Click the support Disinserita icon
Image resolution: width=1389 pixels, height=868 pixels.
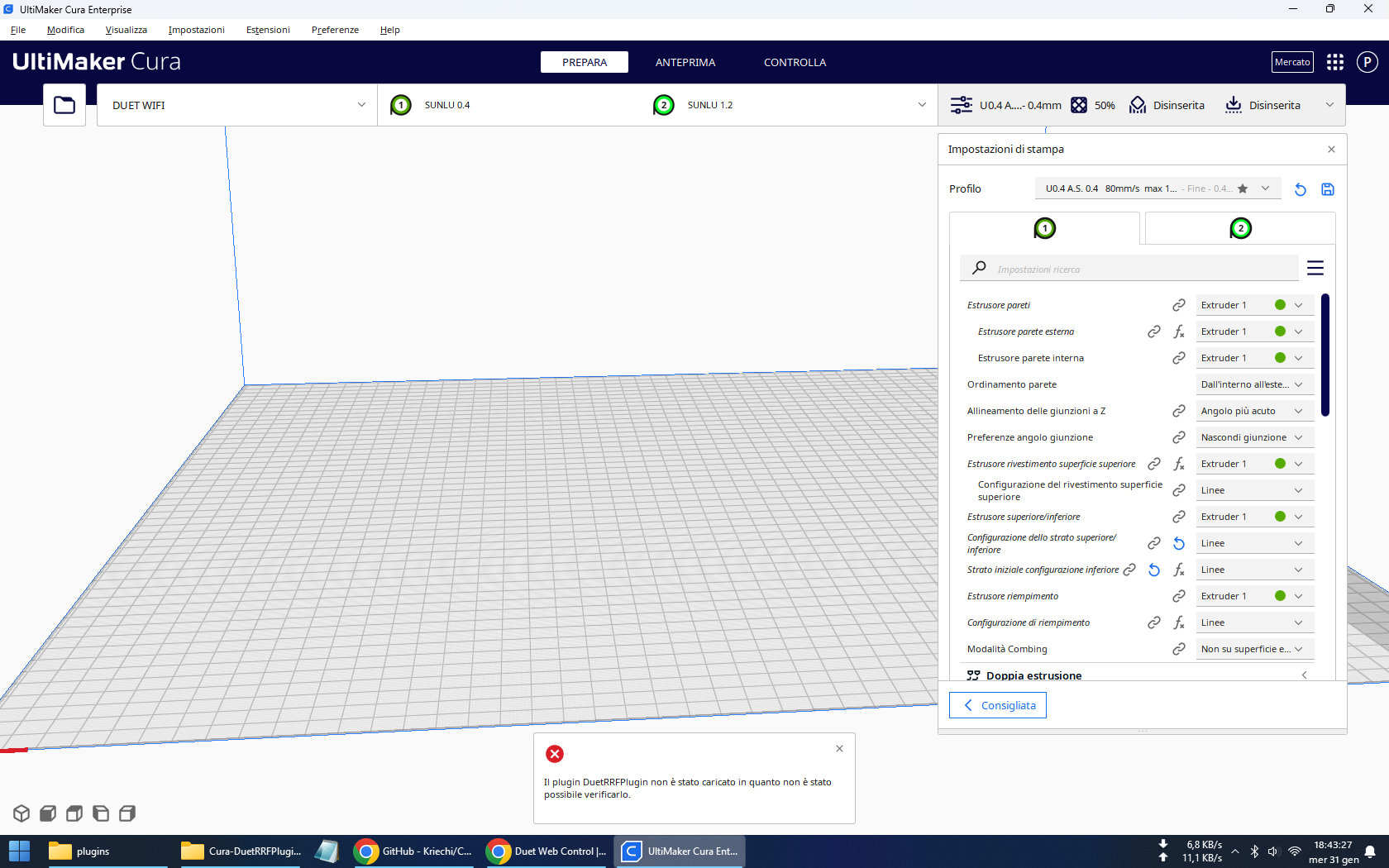[x=1138, y=105]
